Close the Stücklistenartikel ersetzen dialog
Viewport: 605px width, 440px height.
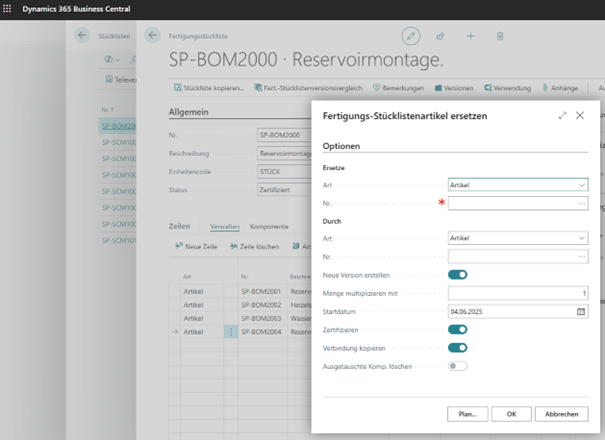(x=580, y=115)
